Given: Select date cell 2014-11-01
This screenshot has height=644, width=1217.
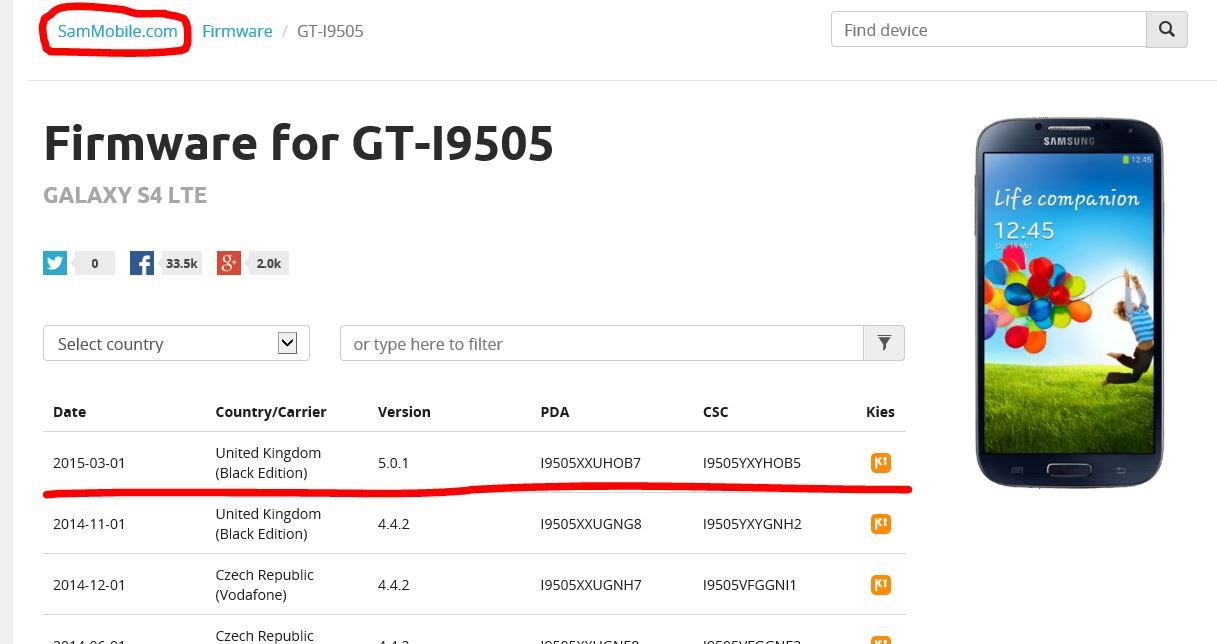Looking at the screenshot, I should coord(89,524).
